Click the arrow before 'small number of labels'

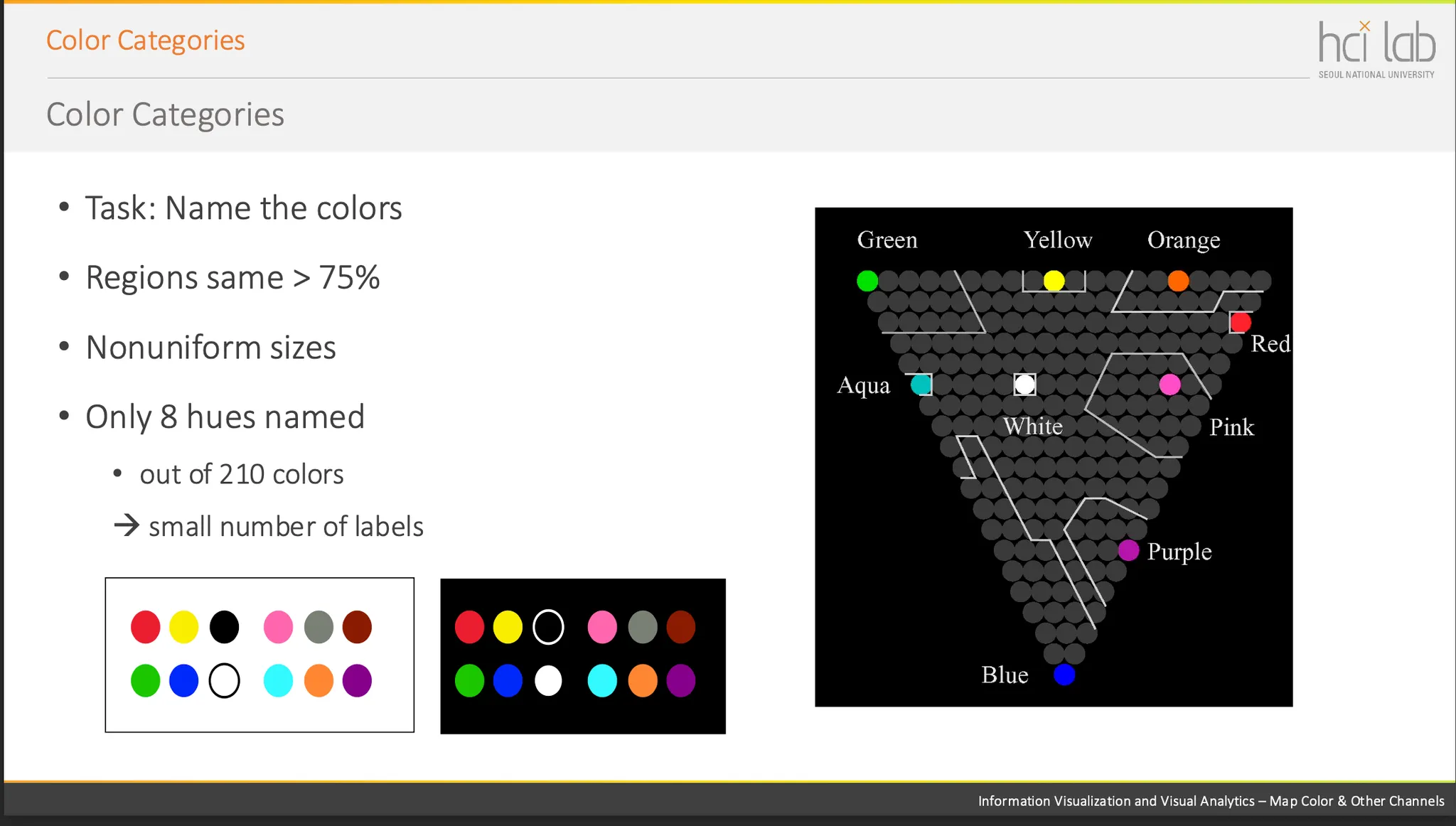click(127, 526)
